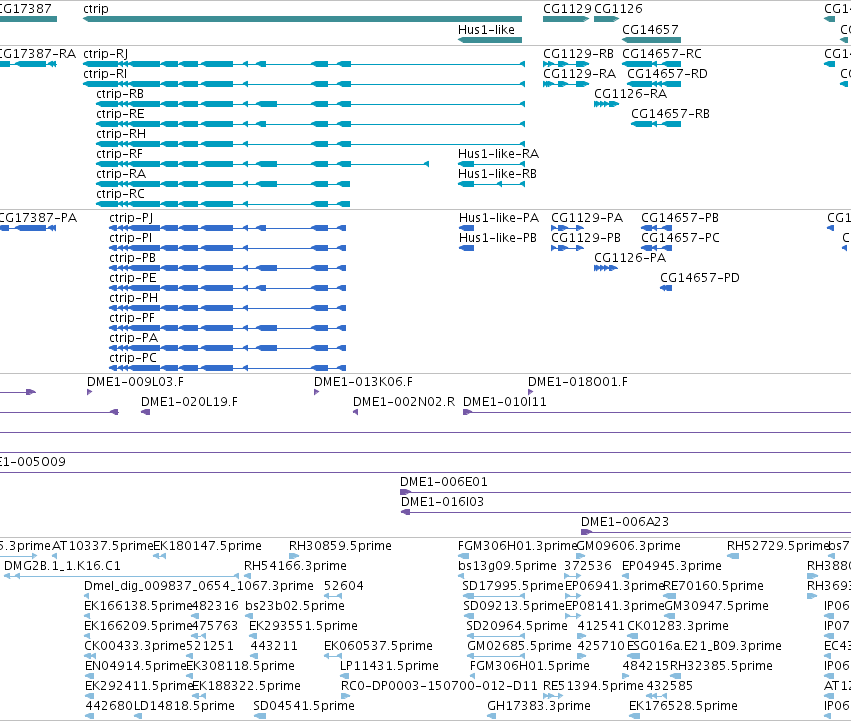Click the ctrip-PJ protein label
The height and width of the screenshot is (721, 851).
click(x=131, y=218)
